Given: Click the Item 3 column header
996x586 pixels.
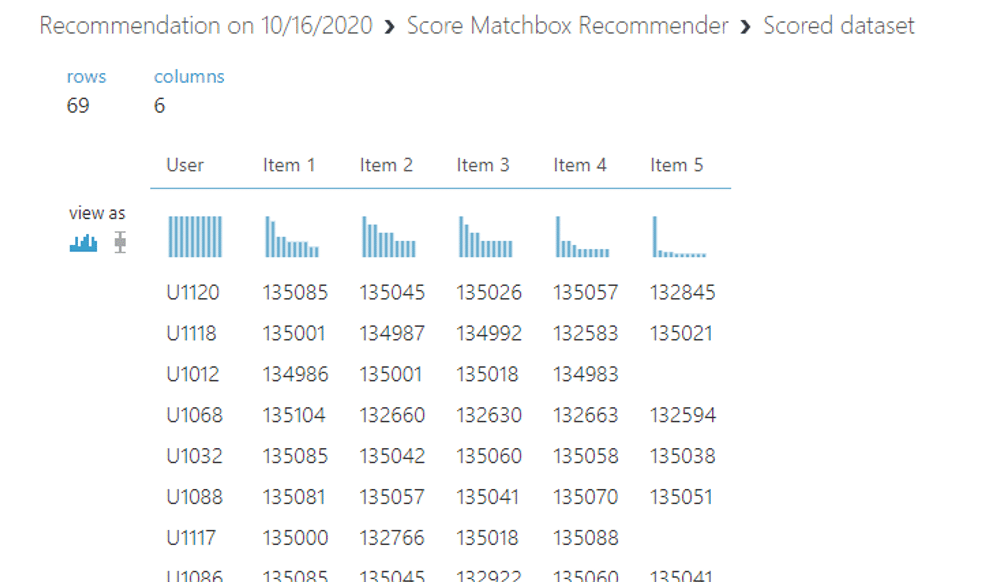Looking at the screenshot, I should pos(483,165).
